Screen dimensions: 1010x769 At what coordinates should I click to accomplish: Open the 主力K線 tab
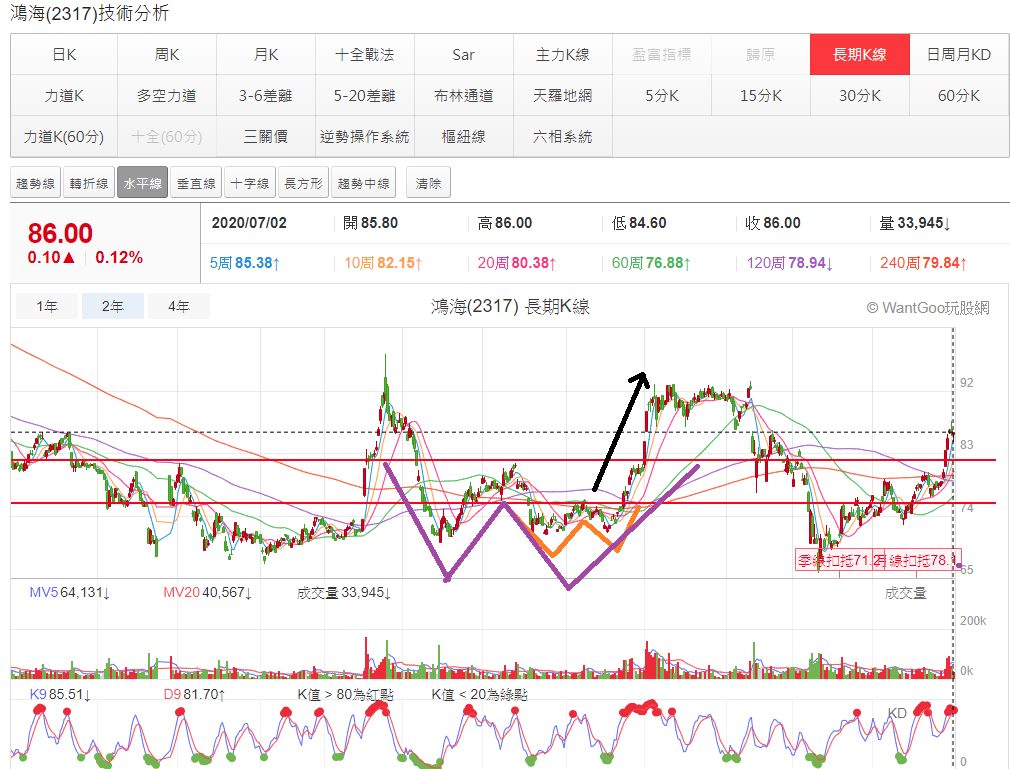pyautogui.click(x=563, y=55)
